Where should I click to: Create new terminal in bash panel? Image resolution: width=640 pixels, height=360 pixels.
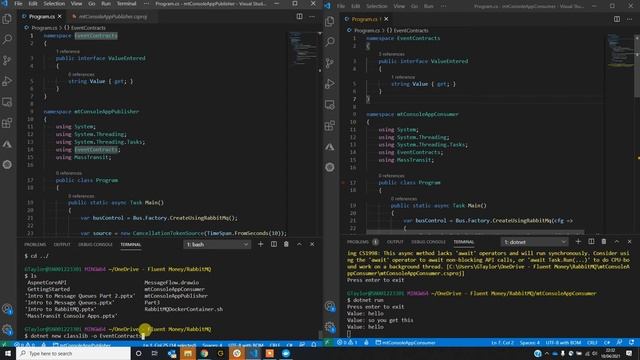coord(260,244)
